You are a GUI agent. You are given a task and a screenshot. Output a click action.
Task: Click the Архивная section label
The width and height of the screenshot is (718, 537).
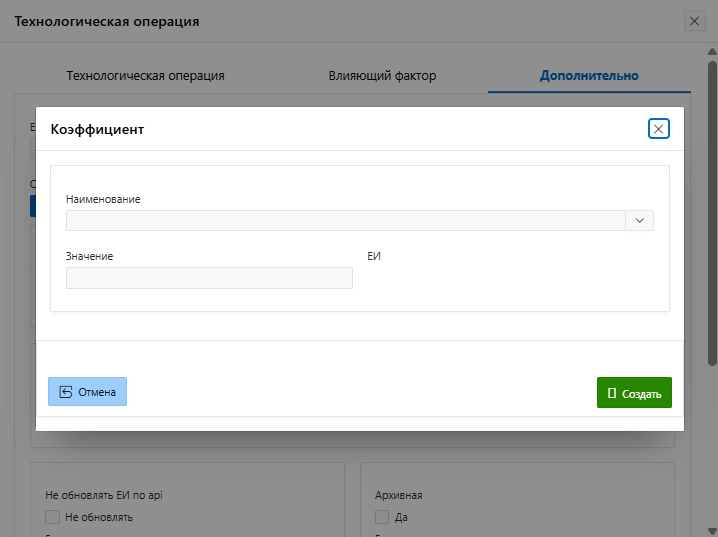pyautogui.click(x=398, y=494)
